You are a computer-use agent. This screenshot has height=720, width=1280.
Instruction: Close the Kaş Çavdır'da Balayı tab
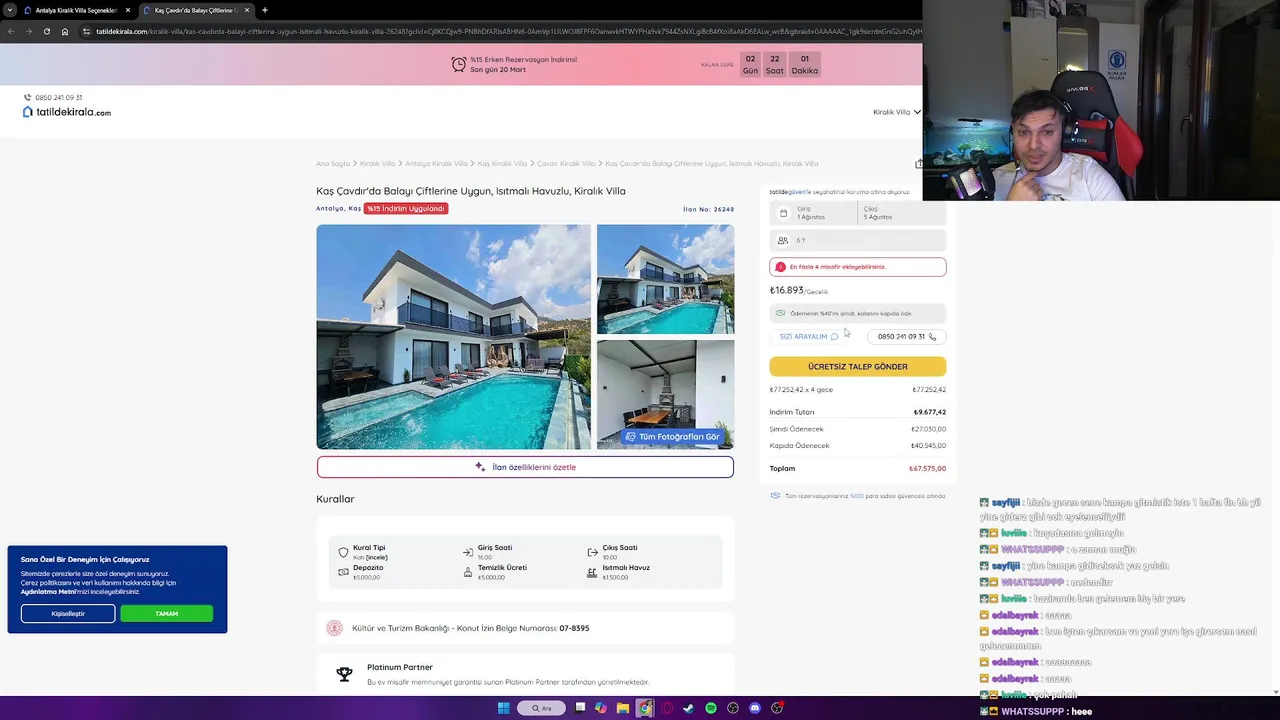coord(247,10)
